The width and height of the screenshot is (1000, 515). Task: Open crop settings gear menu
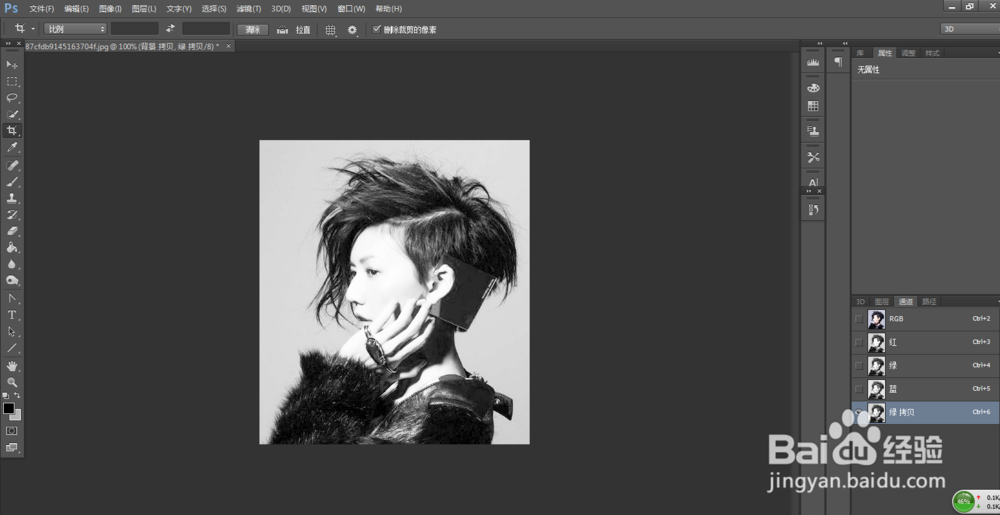352,29
